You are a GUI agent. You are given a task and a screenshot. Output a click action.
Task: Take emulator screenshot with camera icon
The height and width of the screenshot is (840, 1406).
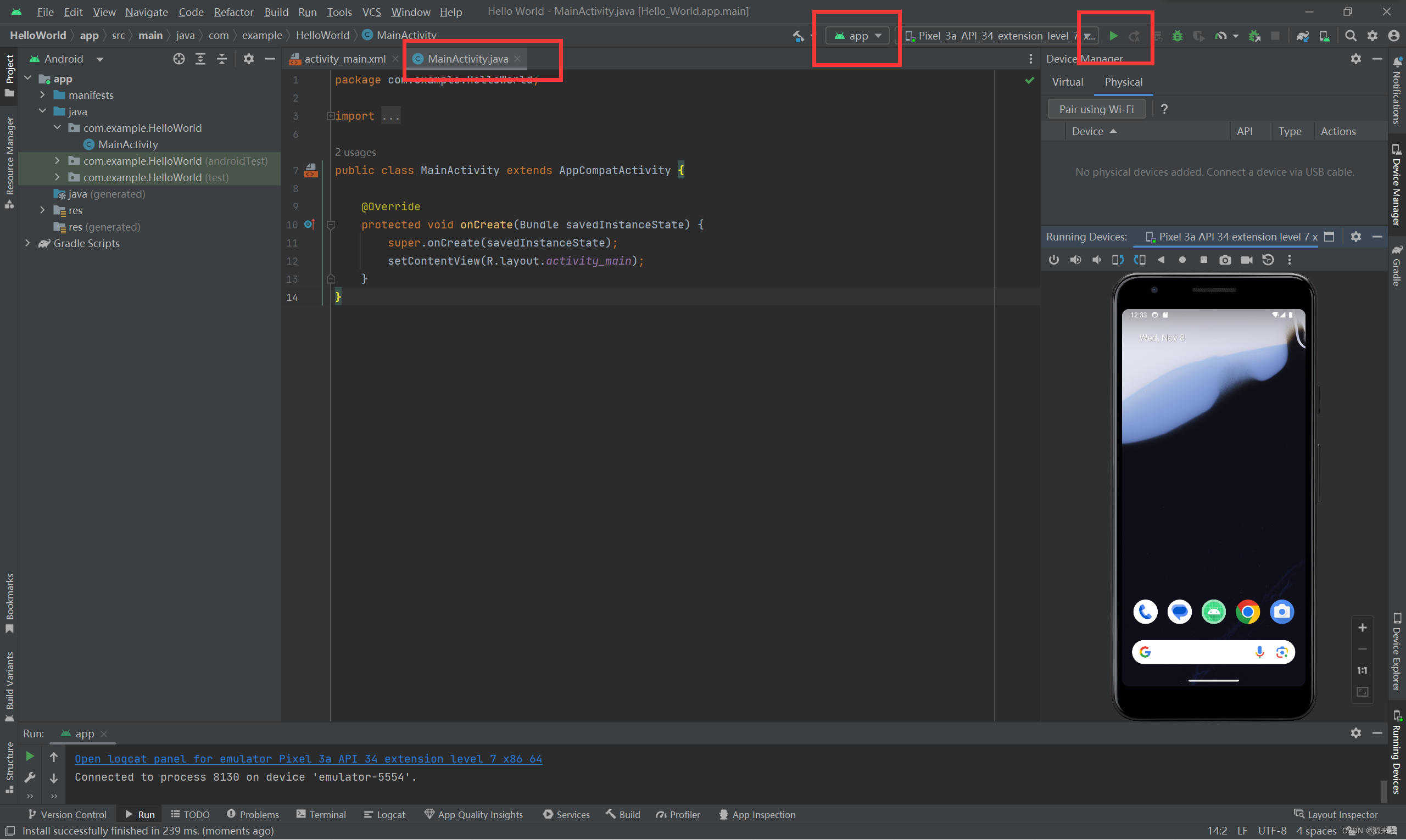click(x=1225, y=260)
